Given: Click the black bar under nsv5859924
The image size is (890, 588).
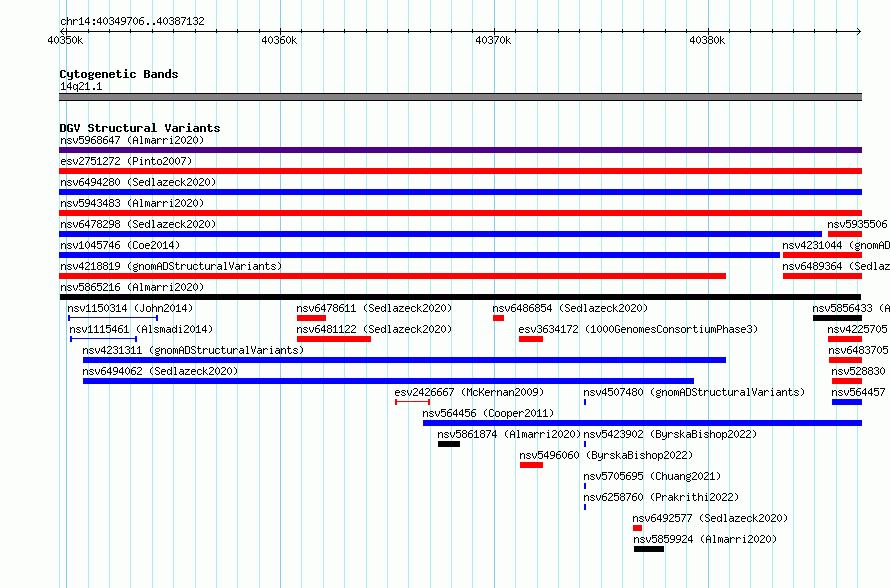Looking at the screenshot, I should pyautogui.click(x=649, y=549).
